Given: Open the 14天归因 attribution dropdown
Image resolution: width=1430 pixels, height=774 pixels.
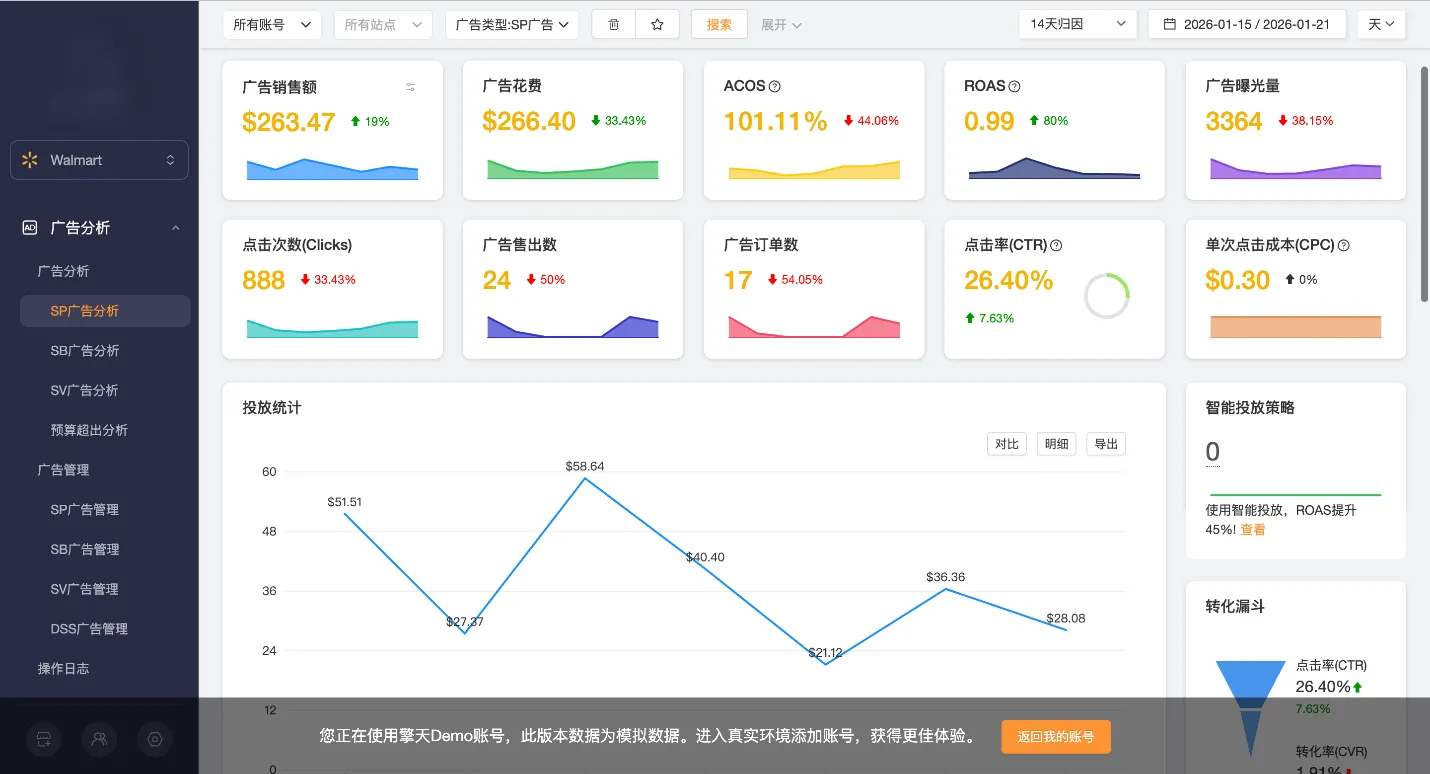Looking at the screenshot, I should pyautogui.click(x=1077, y=23).
